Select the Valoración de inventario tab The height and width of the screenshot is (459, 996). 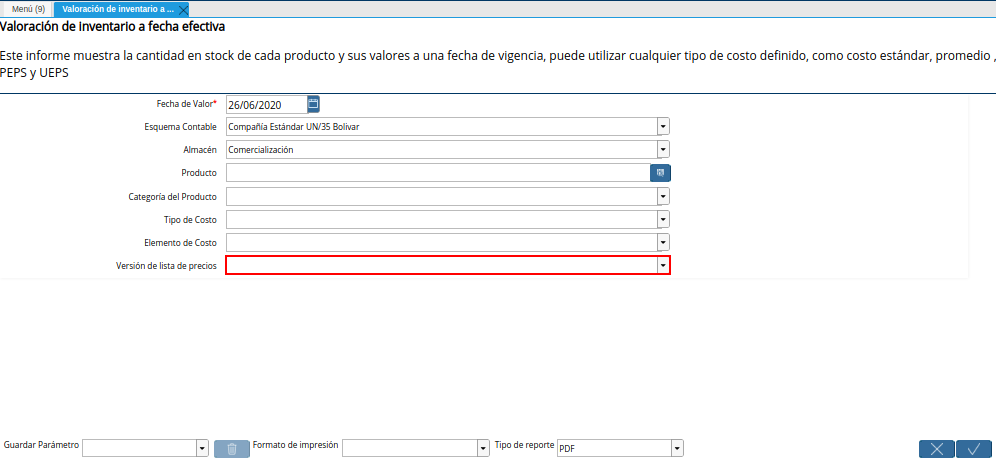[x=118, y=9]
